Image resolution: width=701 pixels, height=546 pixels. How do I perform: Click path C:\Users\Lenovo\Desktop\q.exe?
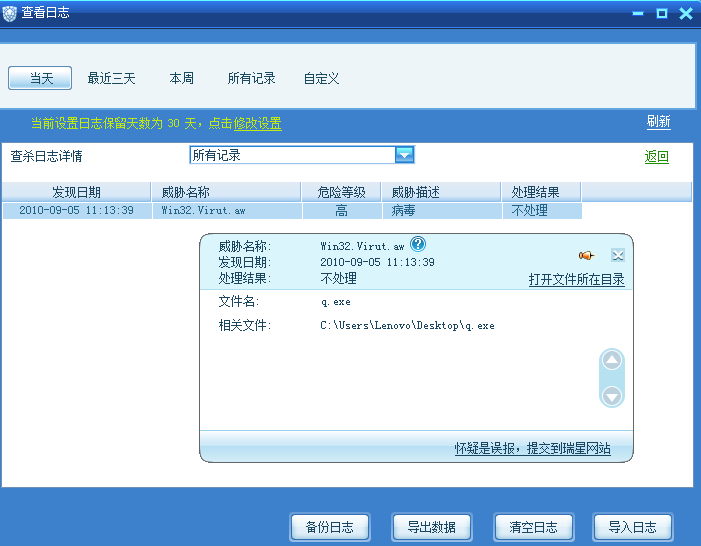[x=407, y=326]
